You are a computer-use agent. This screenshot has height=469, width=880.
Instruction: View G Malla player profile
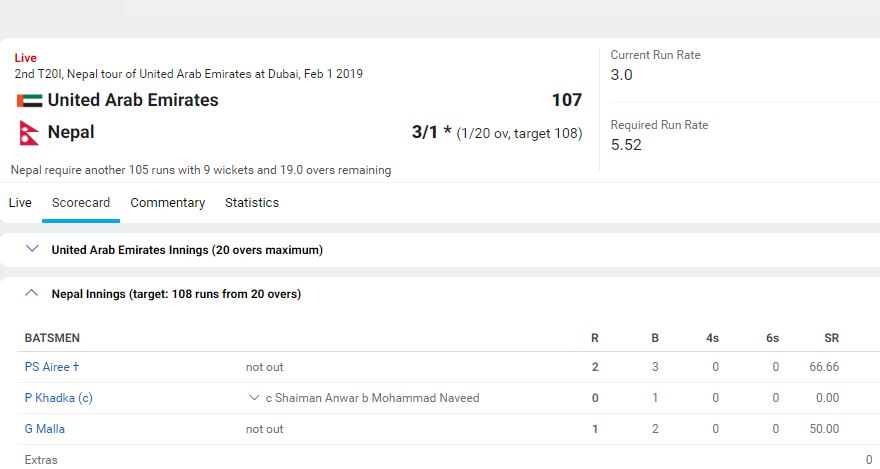pyautogui.click(x=45, y=429)
